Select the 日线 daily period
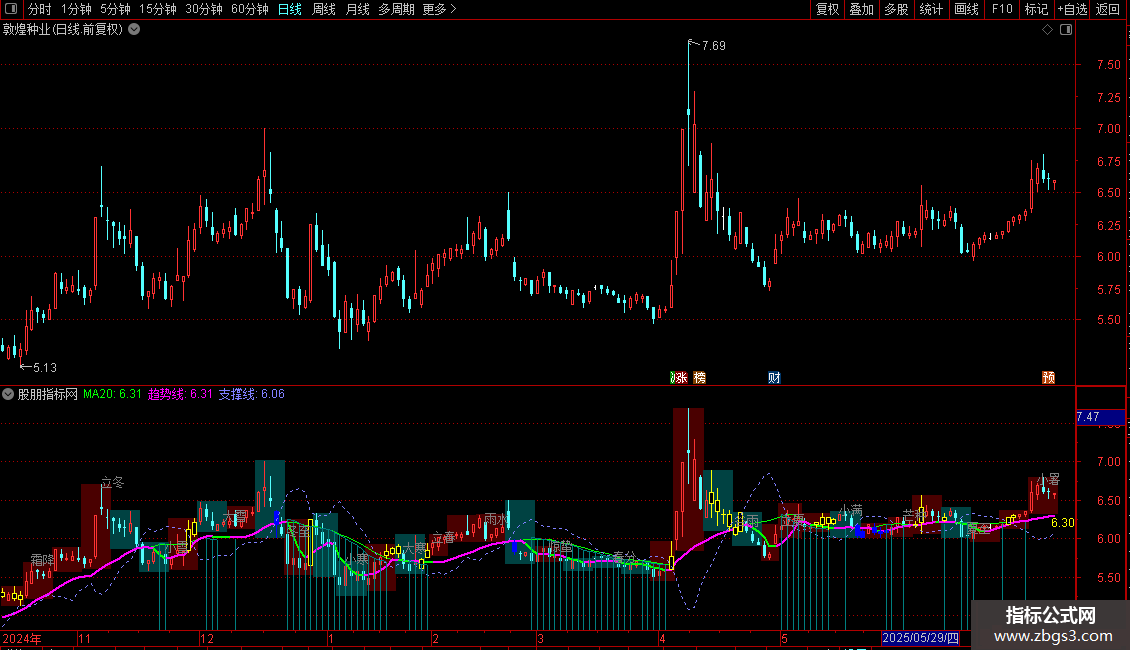Screen dimensions: 1130x650 click(x=290, y=9)
